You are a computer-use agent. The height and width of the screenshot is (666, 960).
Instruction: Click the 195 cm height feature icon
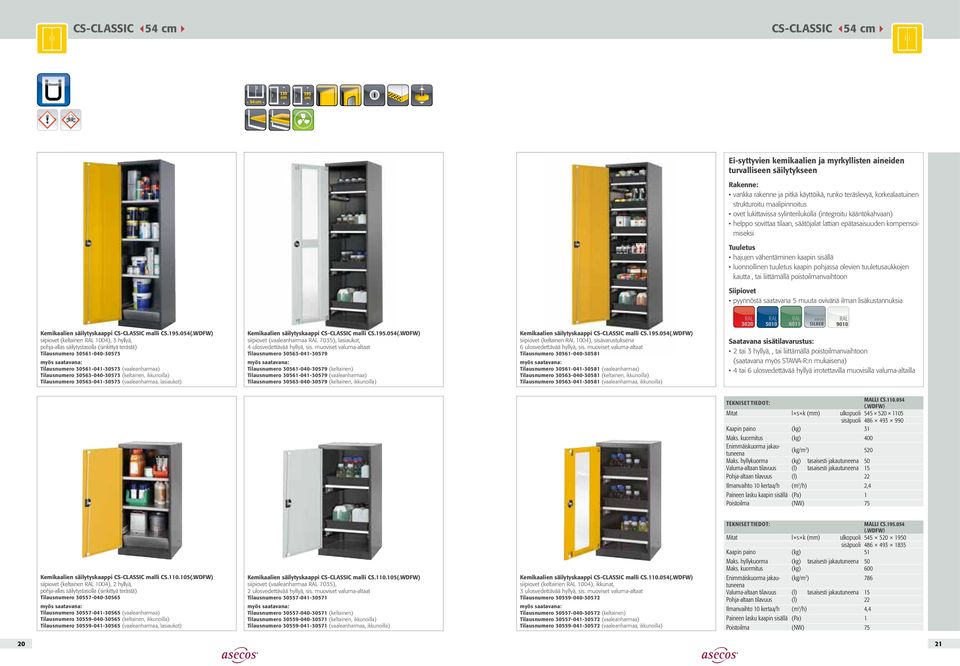tap(303, 95)
